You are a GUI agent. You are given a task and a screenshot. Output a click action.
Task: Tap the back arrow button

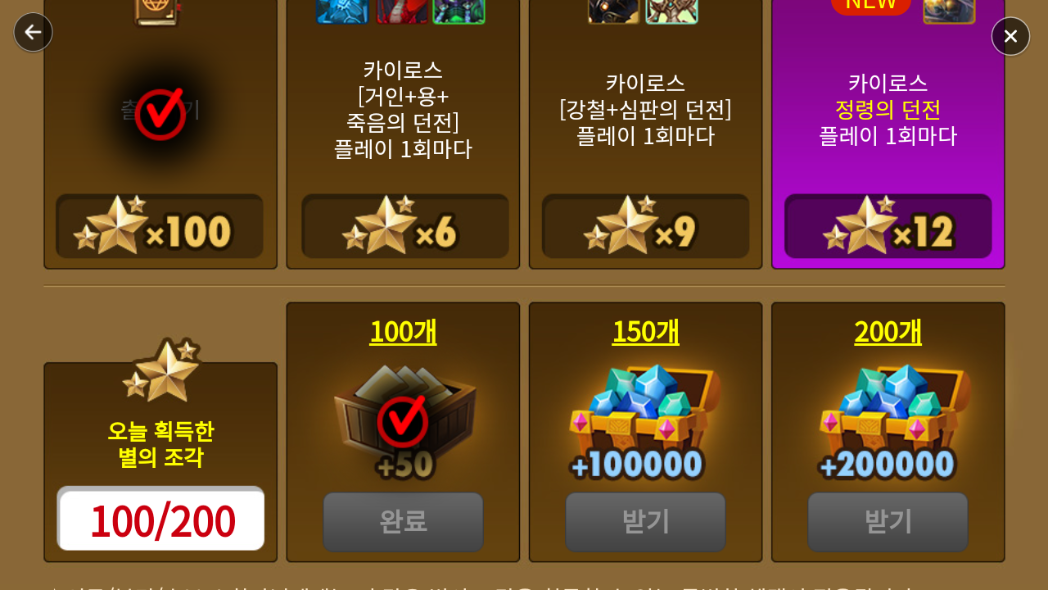pos(33,32)
